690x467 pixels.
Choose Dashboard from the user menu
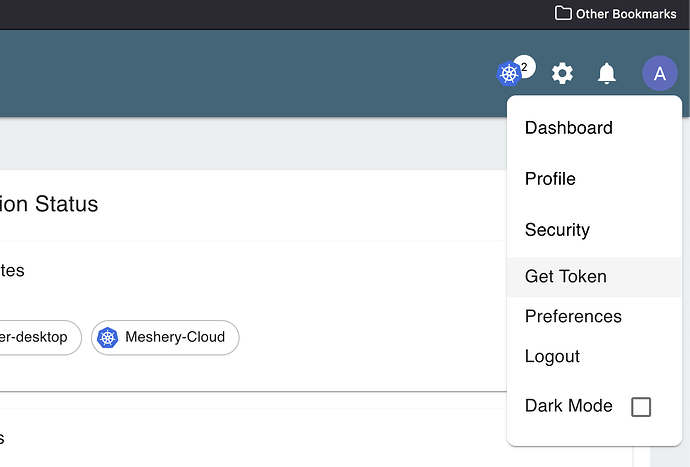coord(594,128)
